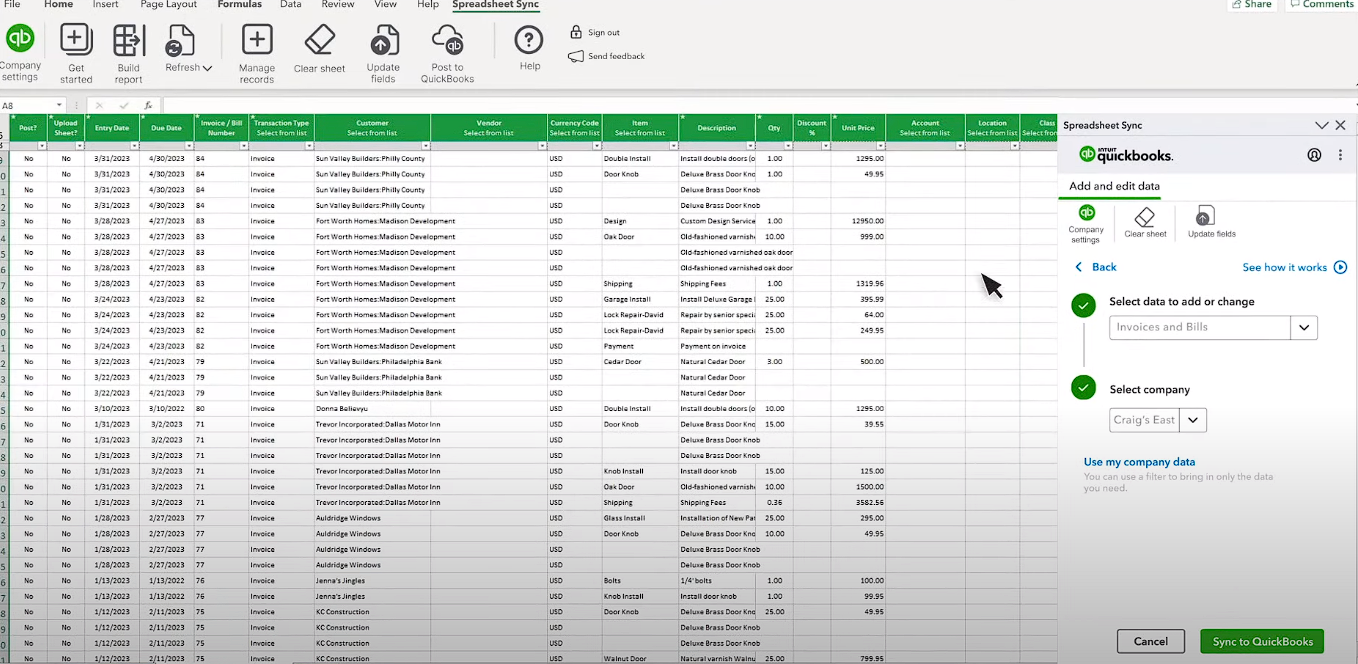Image resolution: width=1358 pixels, height=664 pixels.
Task: Click the See how it works link
Action: [1284, 267]
